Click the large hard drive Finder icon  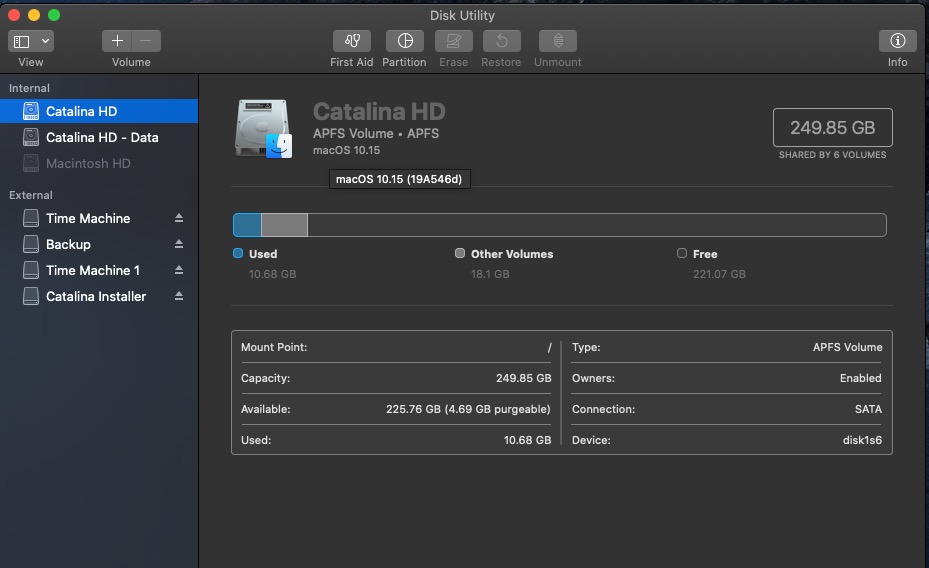click(263, 129)
